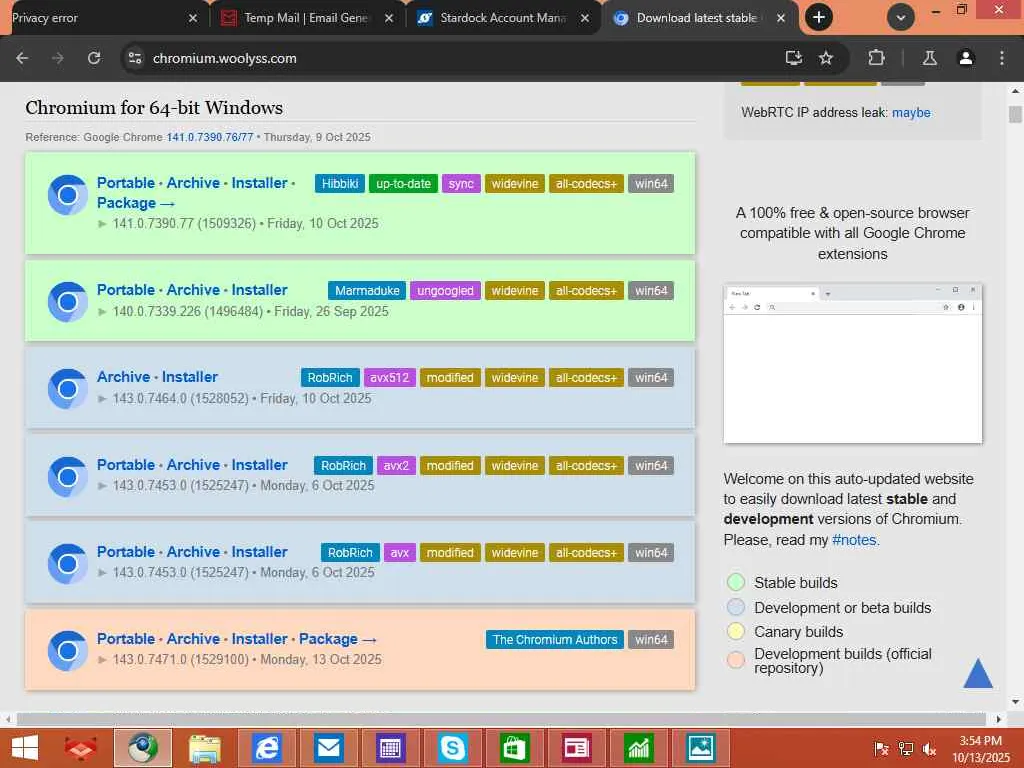Switch to Temp Mail tab
Viewport: 1024px width, 768px height.
point(307,18)
